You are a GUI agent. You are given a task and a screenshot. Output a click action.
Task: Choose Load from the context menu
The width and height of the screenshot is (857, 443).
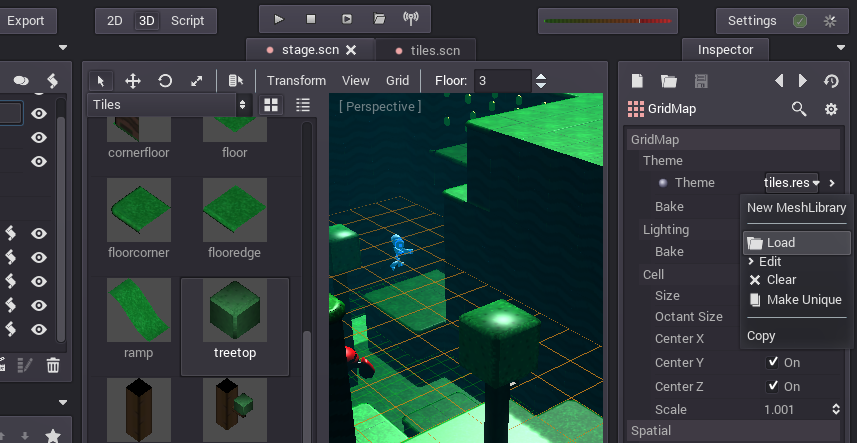[x=781, y=243]
